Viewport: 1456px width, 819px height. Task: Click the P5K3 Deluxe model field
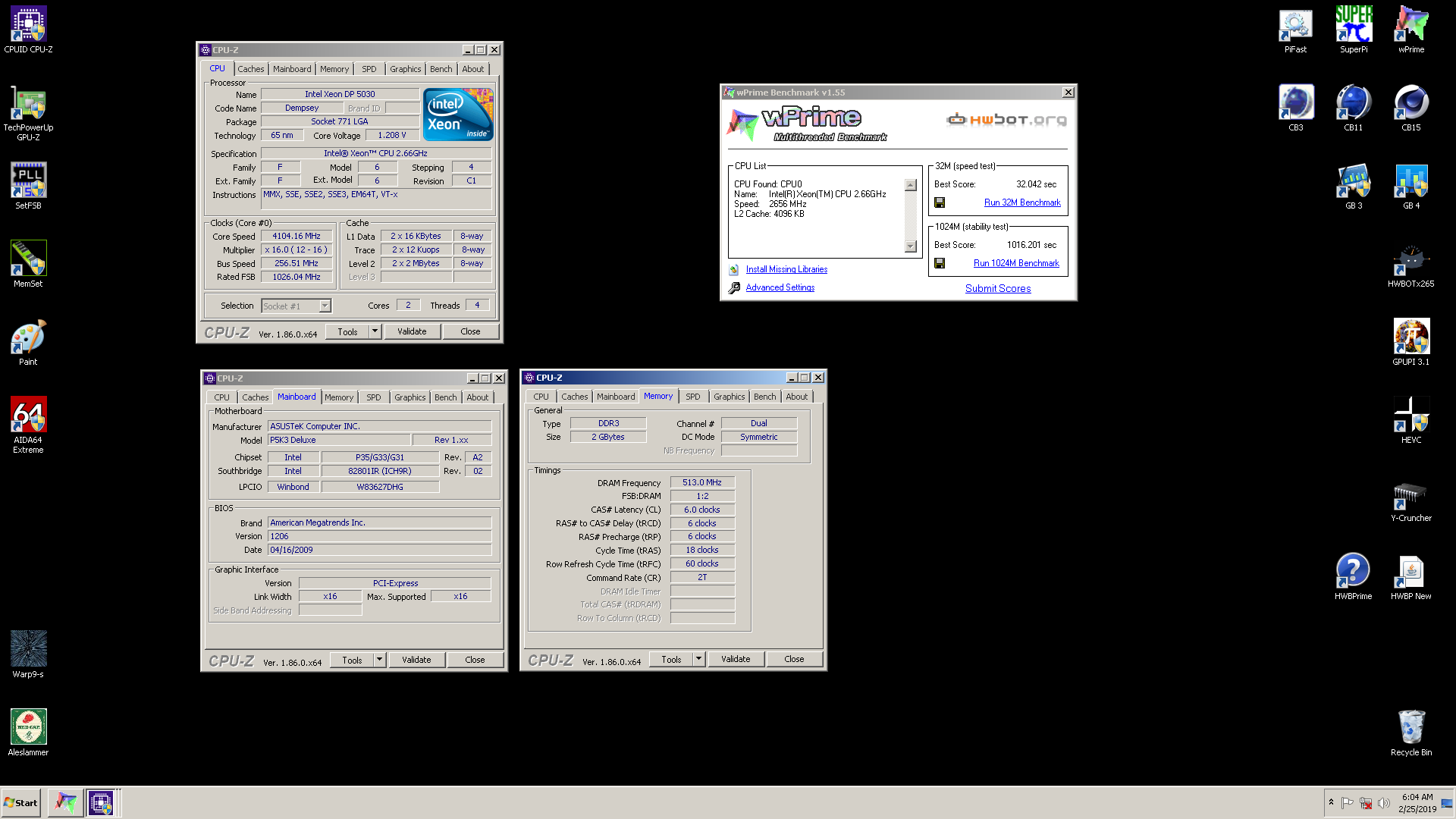click(x=339, y=440)
